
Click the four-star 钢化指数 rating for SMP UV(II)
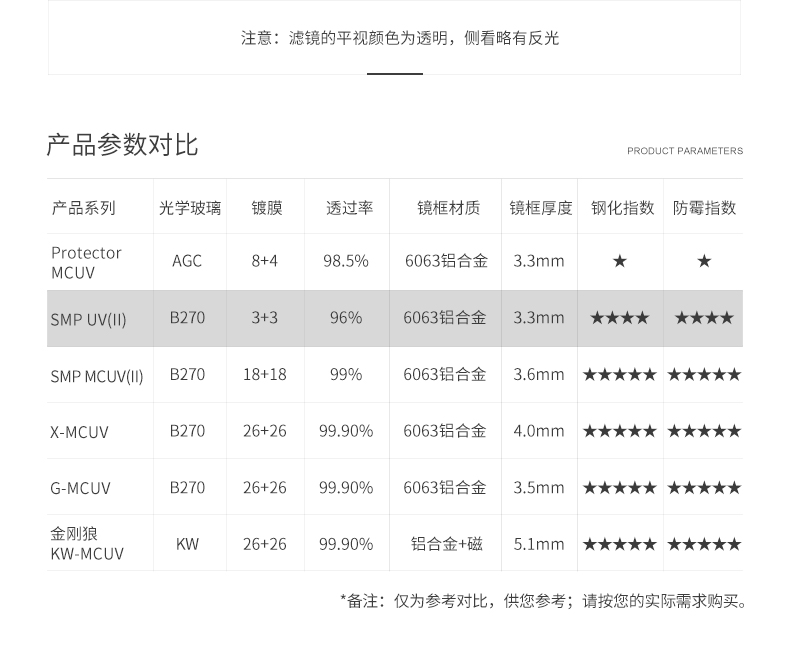[x=620, y=318]
